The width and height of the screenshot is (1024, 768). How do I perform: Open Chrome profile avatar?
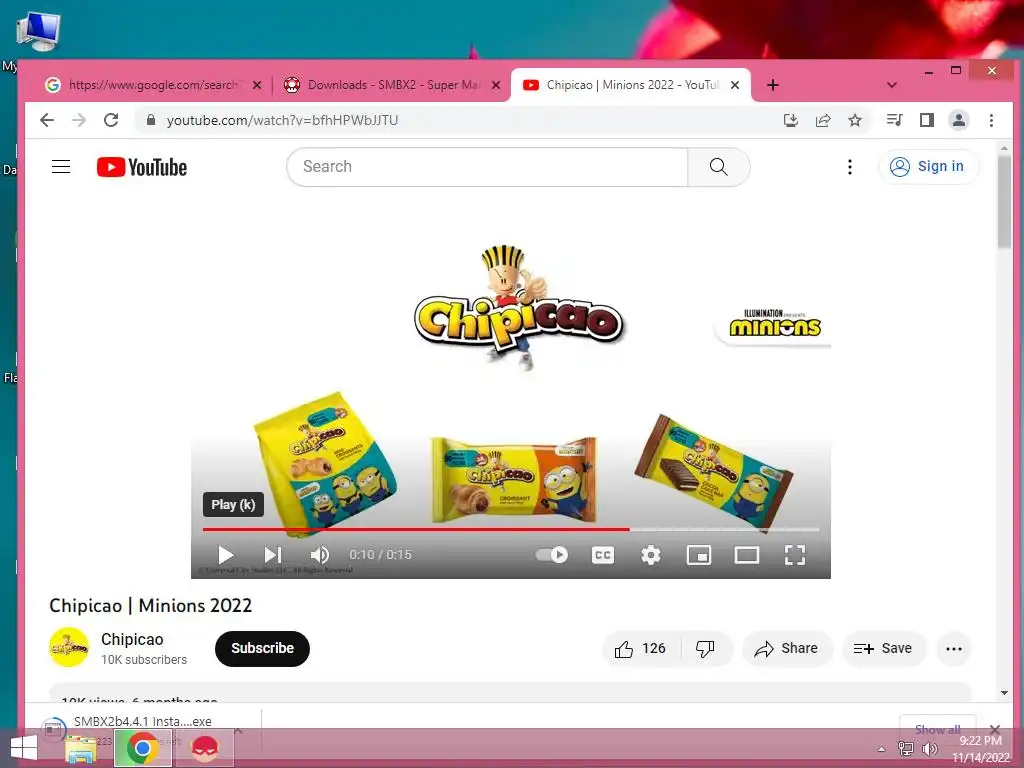[x=959, y=120]
